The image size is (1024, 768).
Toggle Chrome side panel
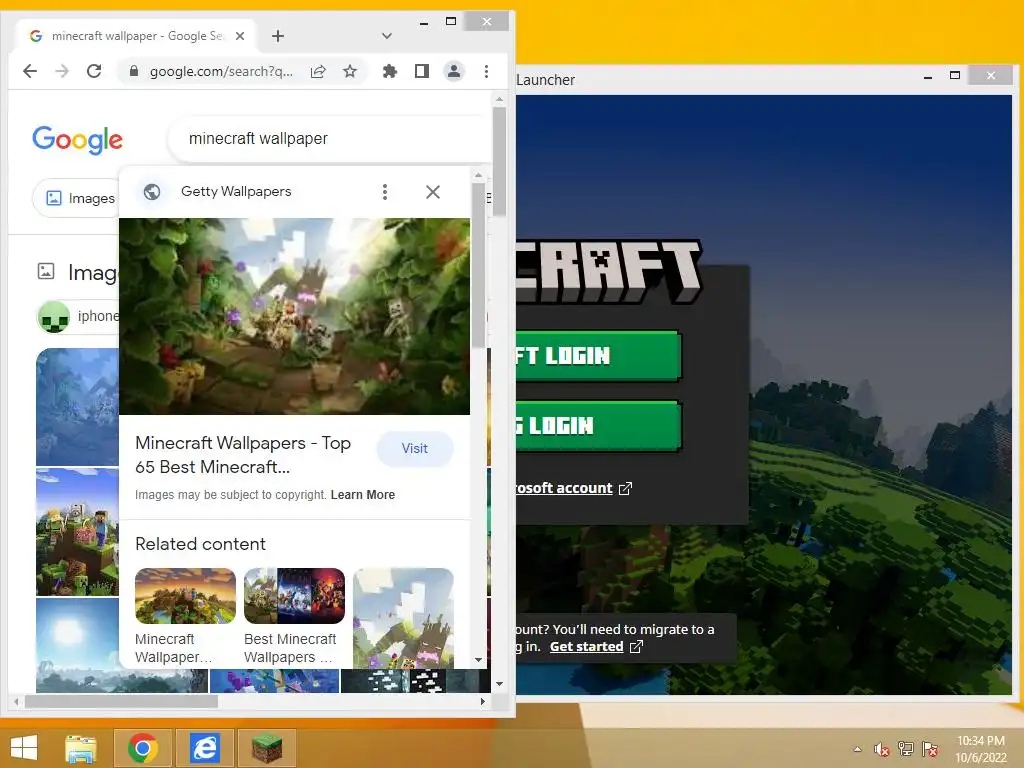(x=422, y=71)
